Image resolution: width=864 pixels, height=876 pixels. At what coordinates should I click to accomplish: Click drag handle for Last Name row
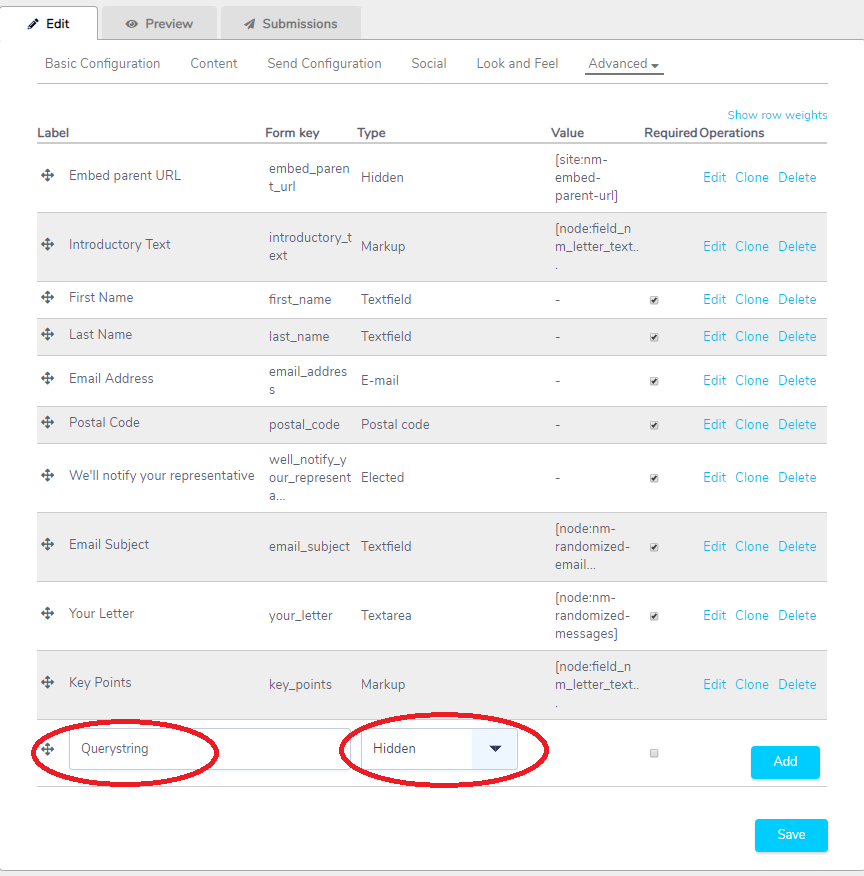point(47,334)
